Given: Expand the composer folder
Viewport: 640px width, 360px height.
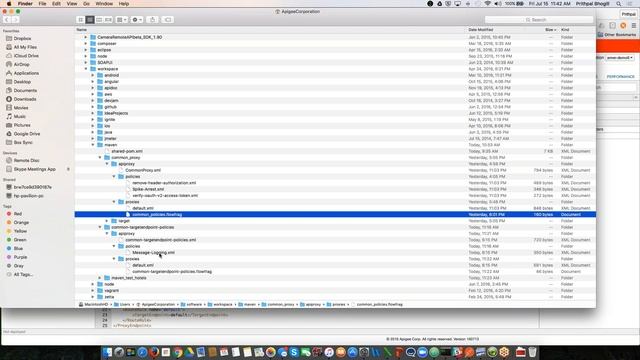Looking at the screenshot, I should tap(86, 43).
